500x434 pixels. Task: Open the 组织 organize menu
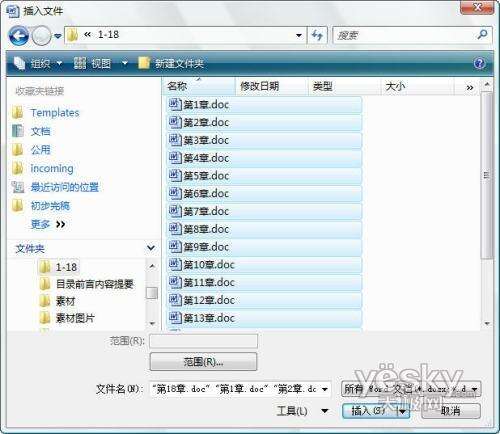[38, 63]
